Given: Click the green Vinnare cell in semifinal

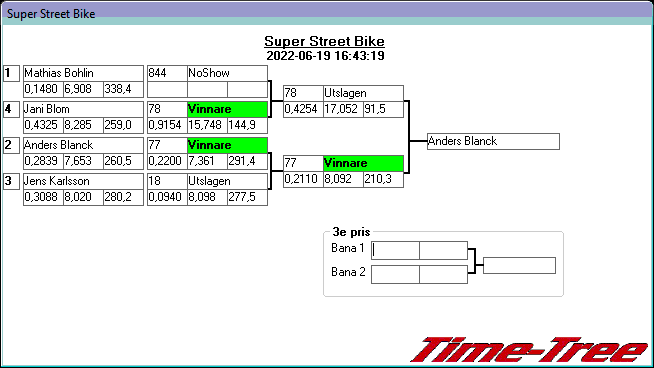Looking at the screenshot, I should click(363, 163).
